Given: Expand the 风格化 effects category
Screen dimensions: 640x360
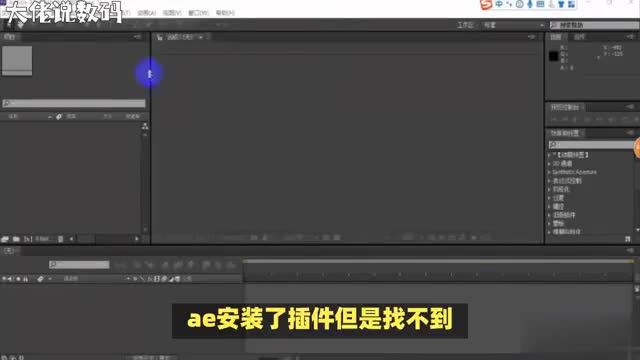Looking at the screenshot, I should 549,189.
